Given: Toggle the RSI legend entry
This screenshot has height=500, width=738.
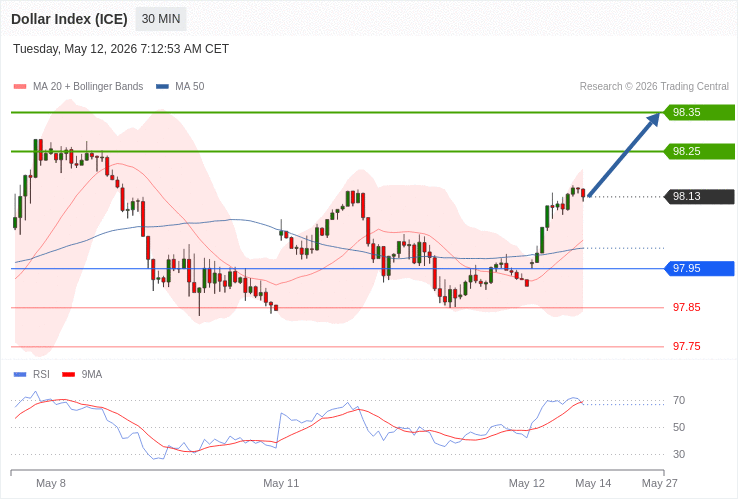Looking at the screenshot, I should click(32, 374).
